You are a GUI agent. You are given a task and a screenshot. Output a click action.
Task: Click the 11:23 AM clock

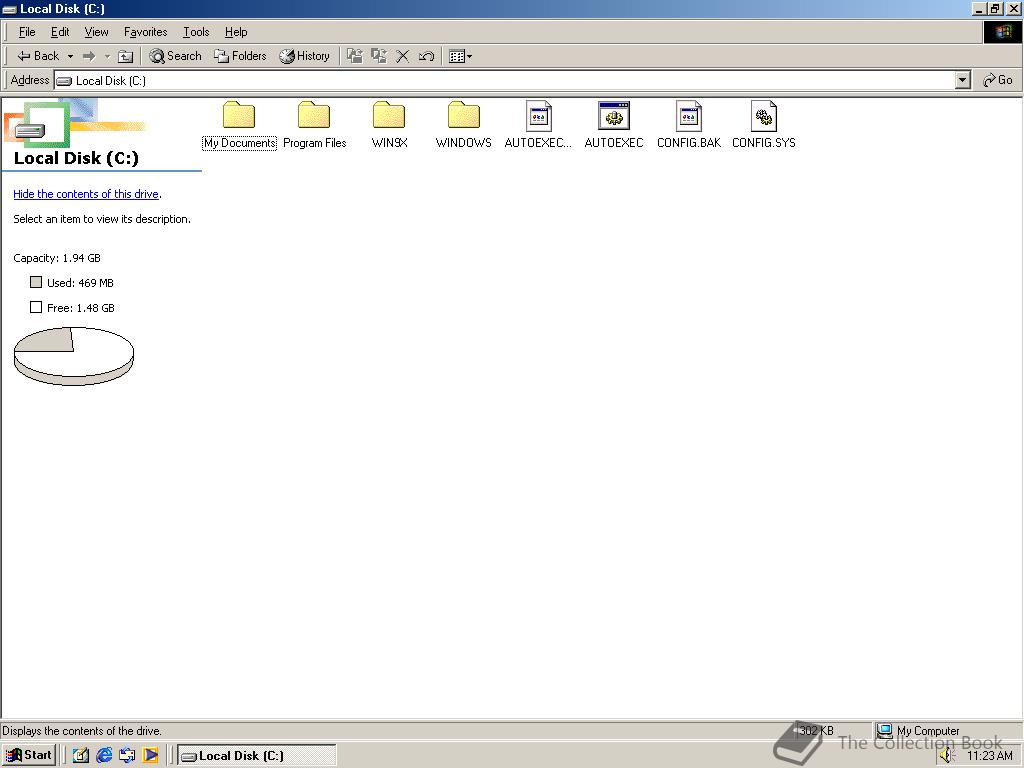[x=989, y=756]
